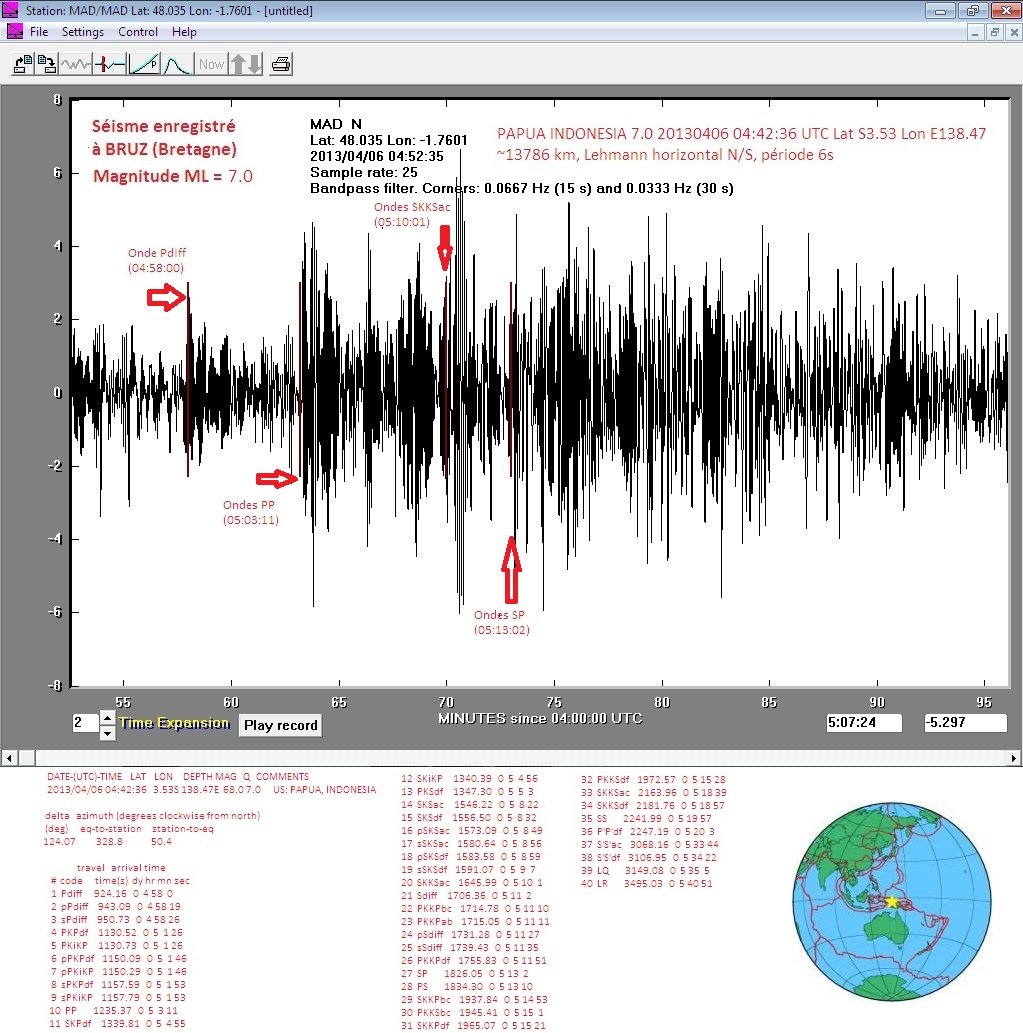
Task: Select the seismic waveform view icon
Action: pyautogui.click(x=76, y=65)
